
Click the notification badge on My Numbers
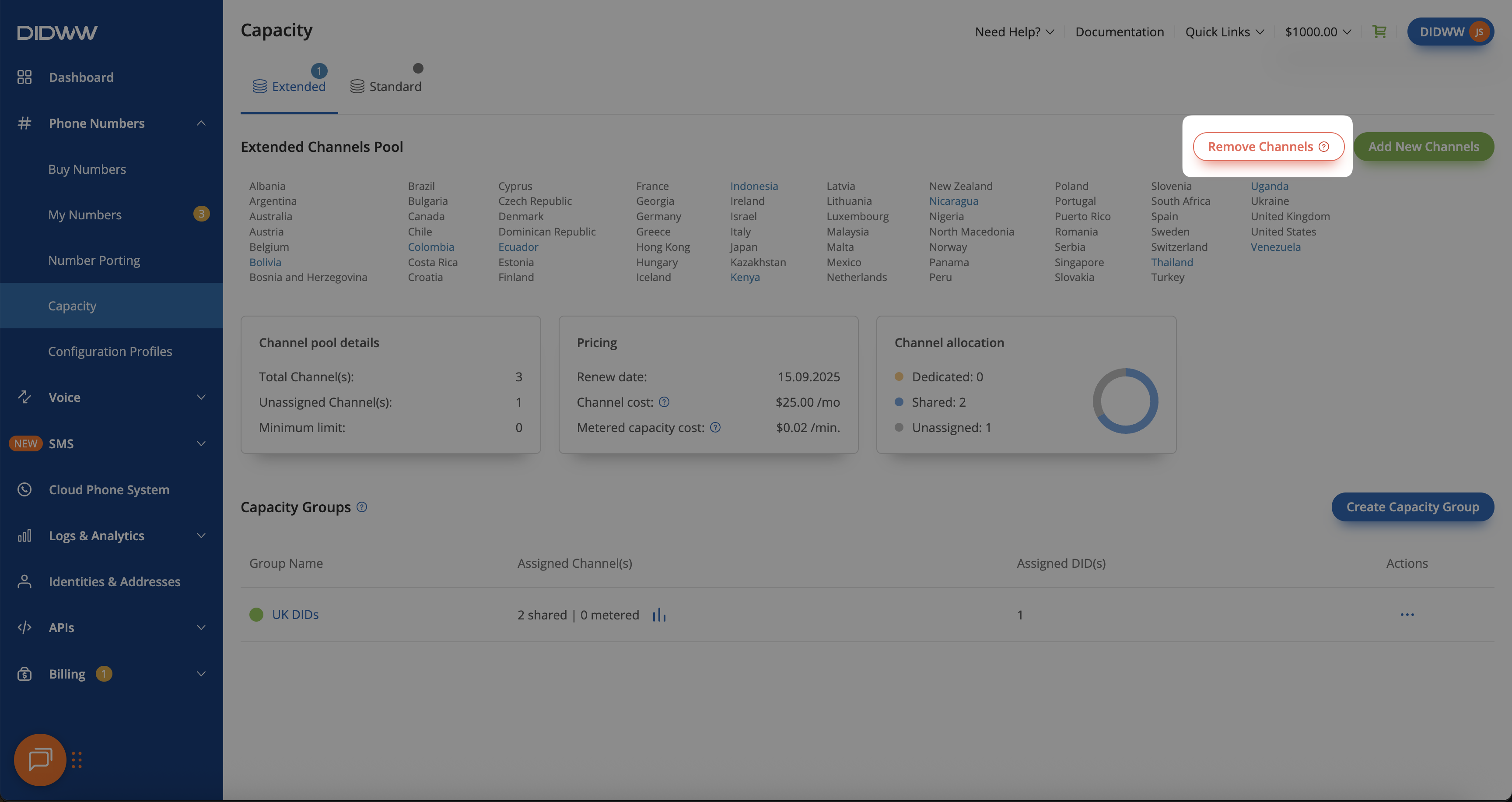click(x=201, y=214)
